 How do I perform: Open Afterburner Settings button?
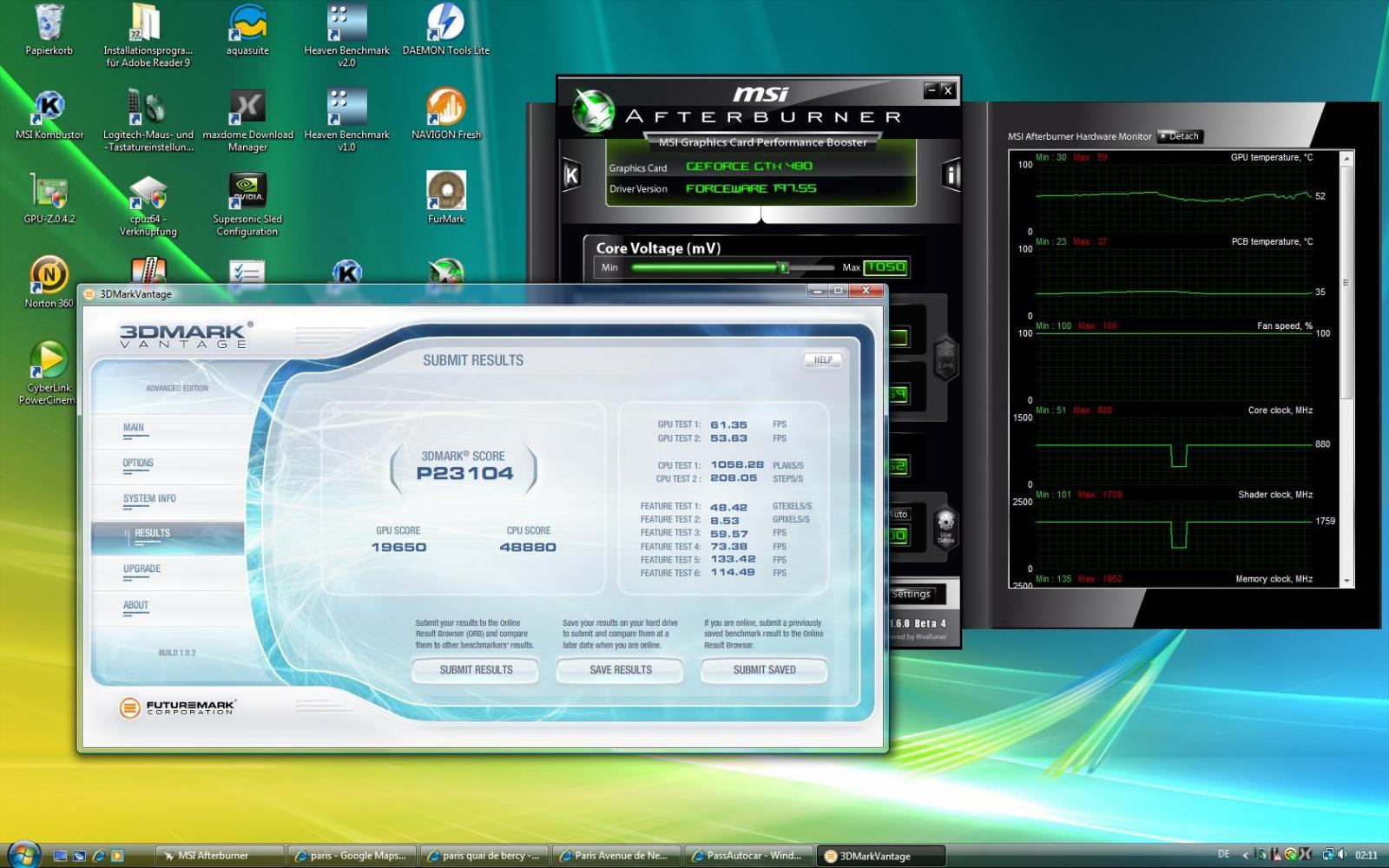[x=912, y=595]
